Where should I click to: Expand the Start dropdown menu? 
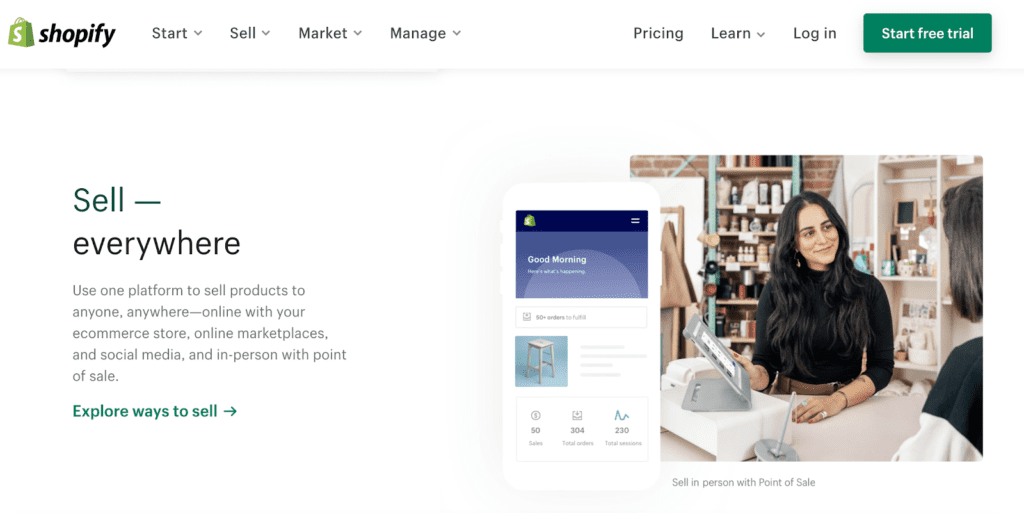pos(177,33)
